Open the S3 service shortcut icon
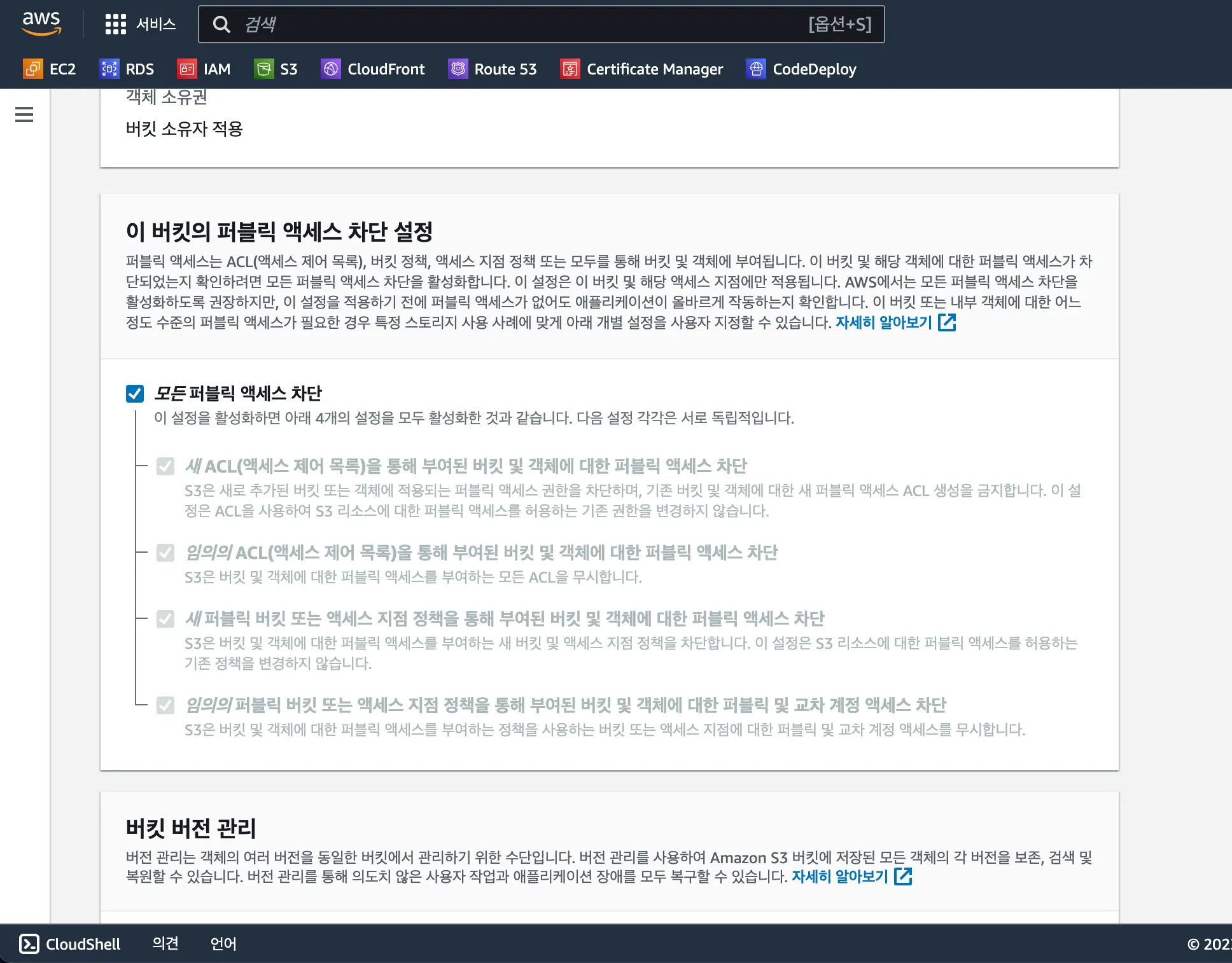1232x963 pixels. (263, 69)
